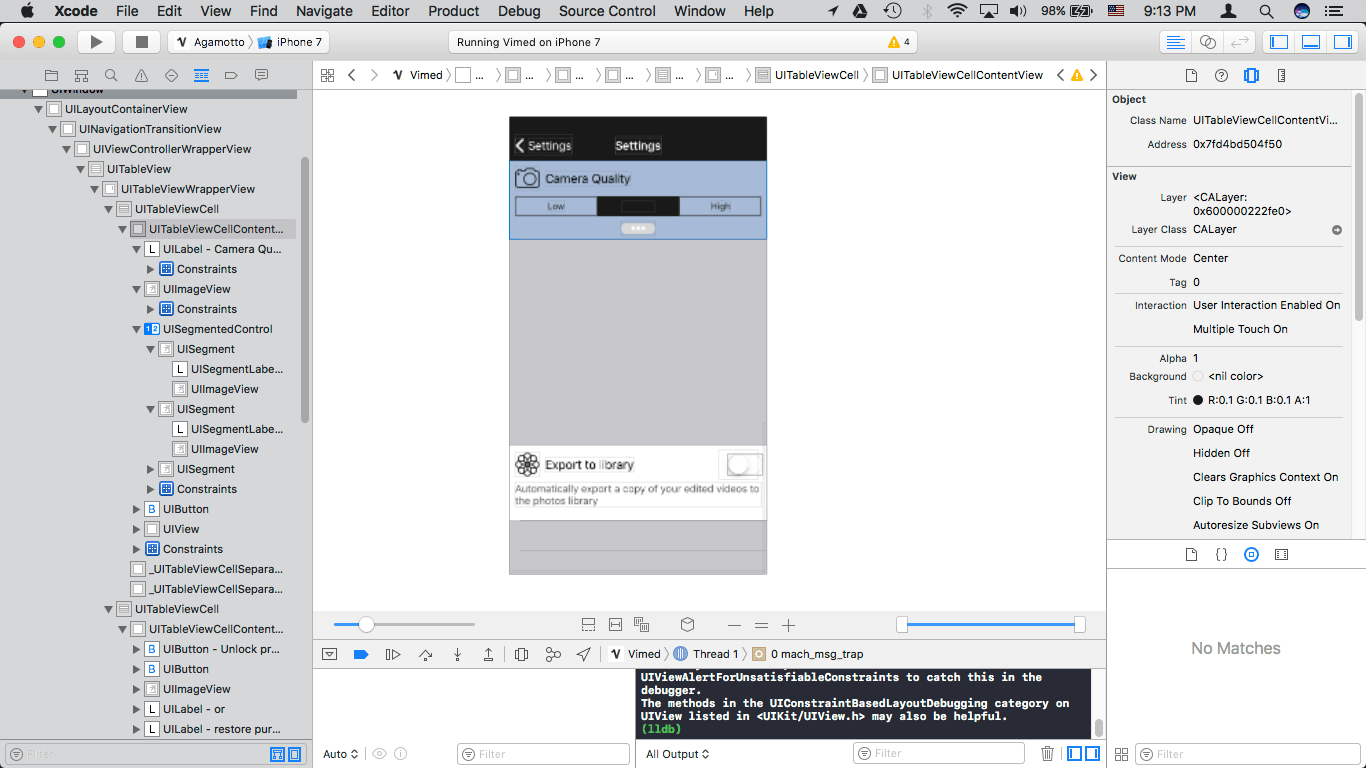The height and width of the screenshot is (768, 1366).
Task: Open the Product menu
Action: click(x=454, y=11)
